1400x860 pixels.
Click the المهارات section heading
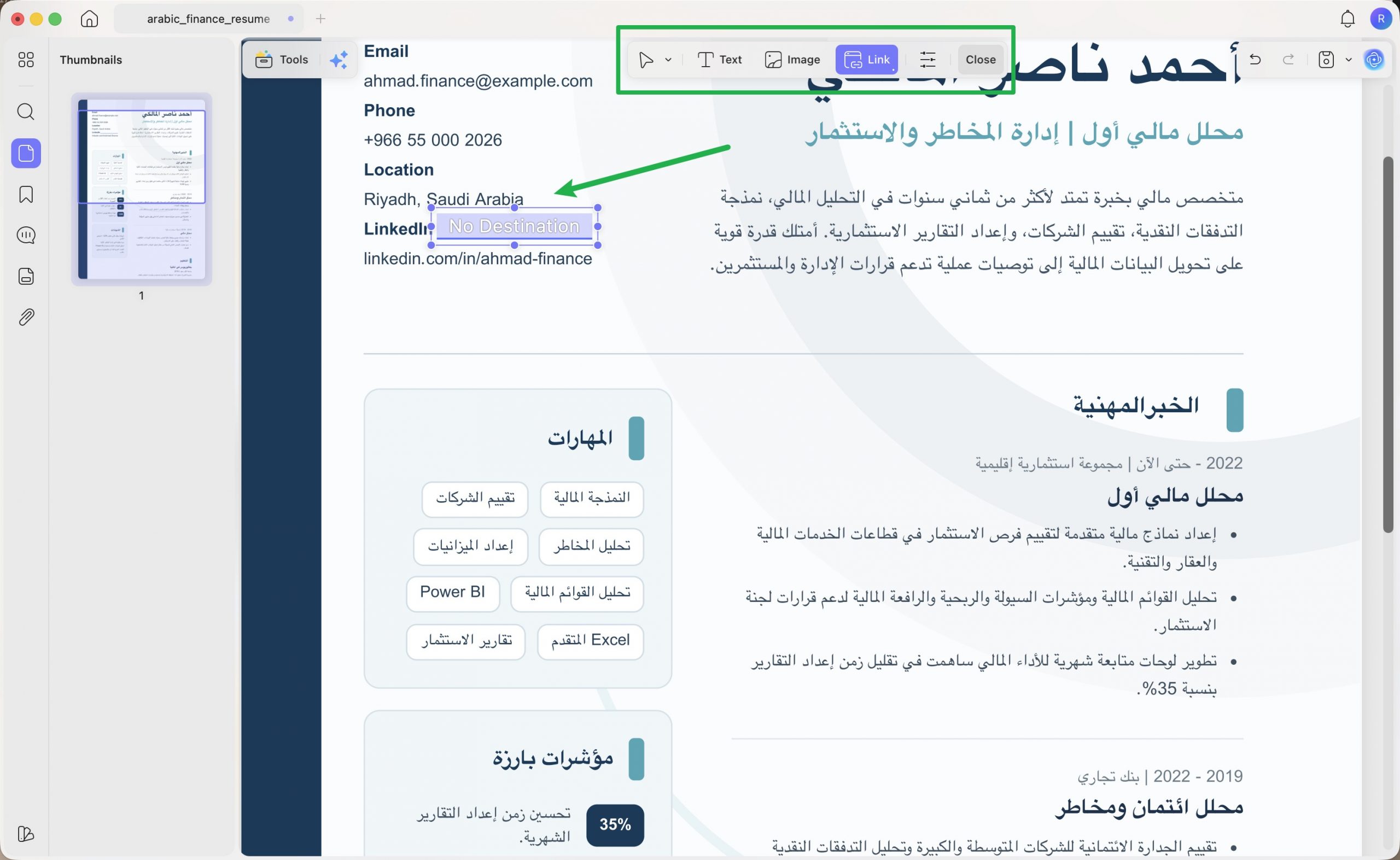click(580, 438)
